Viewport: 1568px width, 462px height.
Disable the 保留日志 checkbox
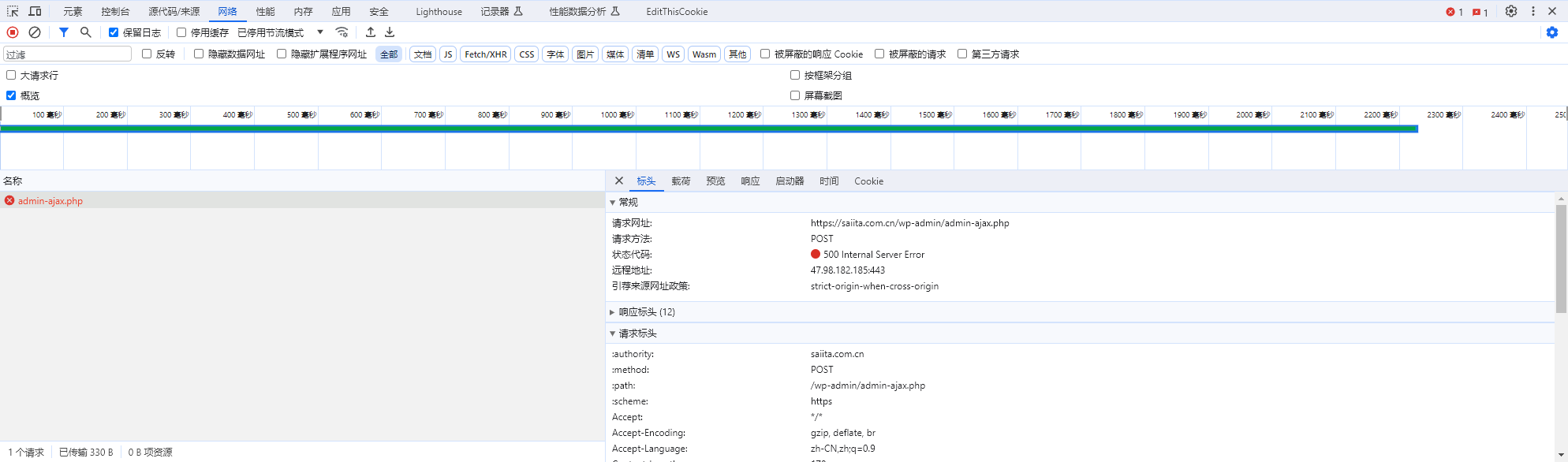click(114, 32)
